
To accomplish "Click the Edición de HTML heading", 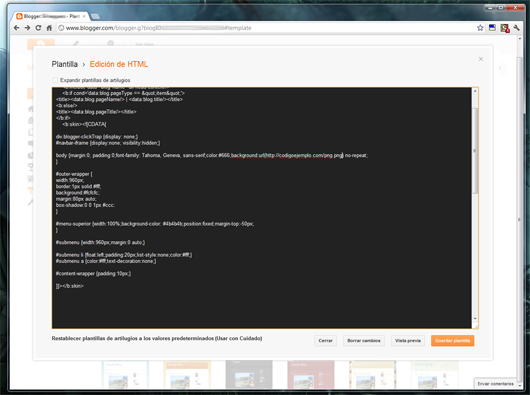I will pyautogui.click(x=119, y=64).
